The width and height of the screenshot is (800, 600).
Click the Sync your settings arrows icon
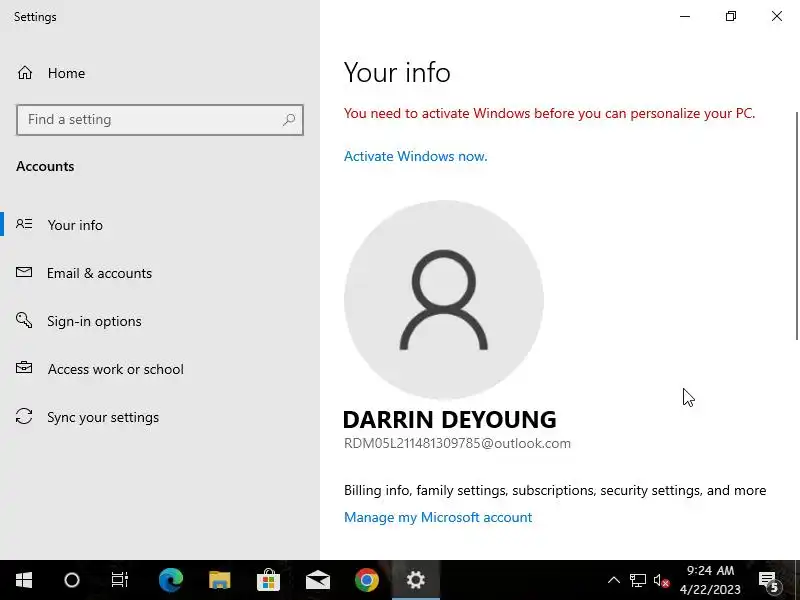(24, 416)
